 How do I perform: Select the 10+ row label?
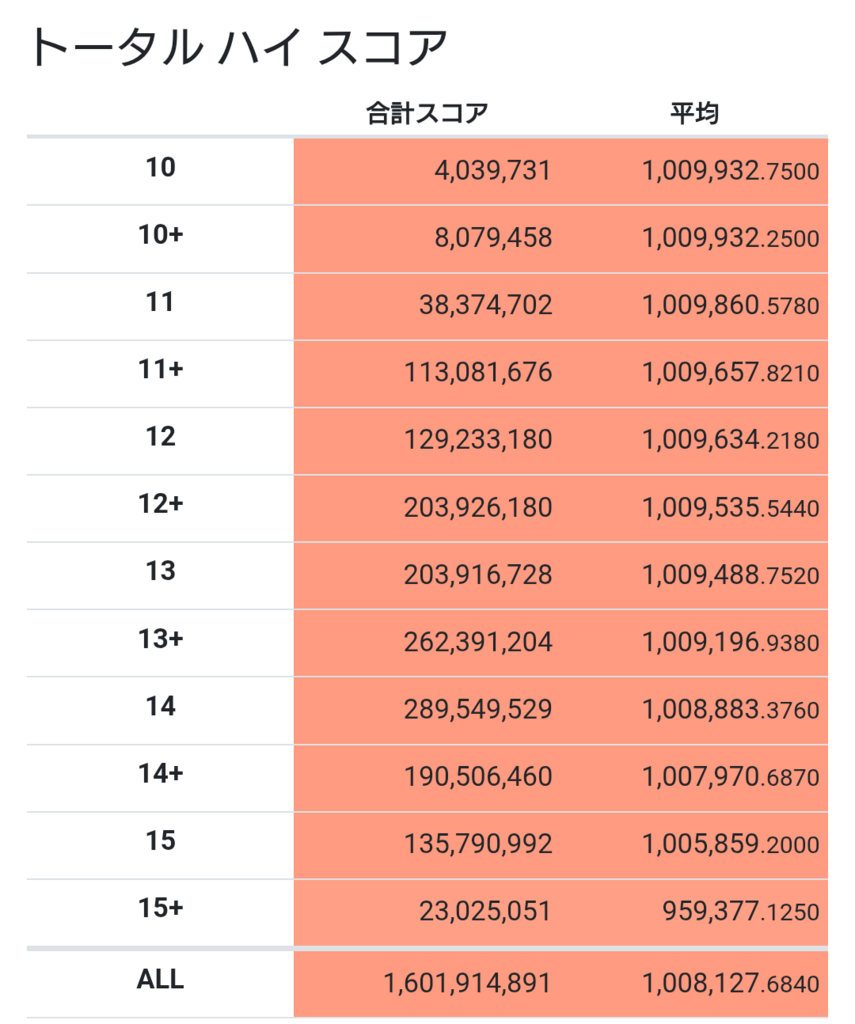pyautogui.click(x=161, y=235)
